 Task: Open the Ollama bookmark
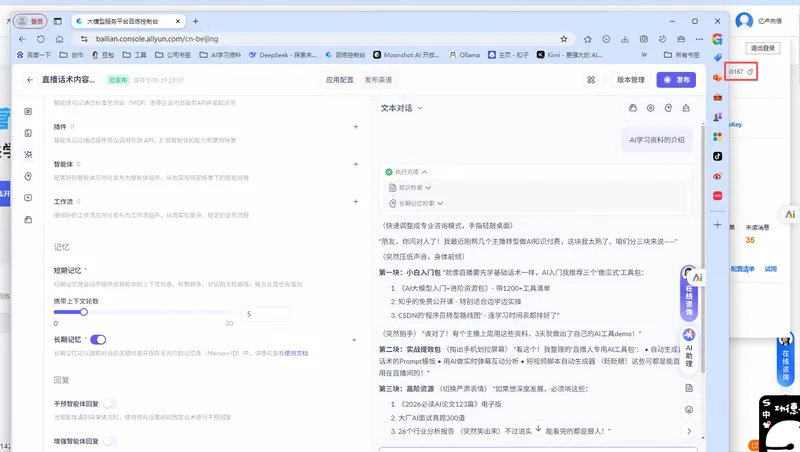pos(465,55)
